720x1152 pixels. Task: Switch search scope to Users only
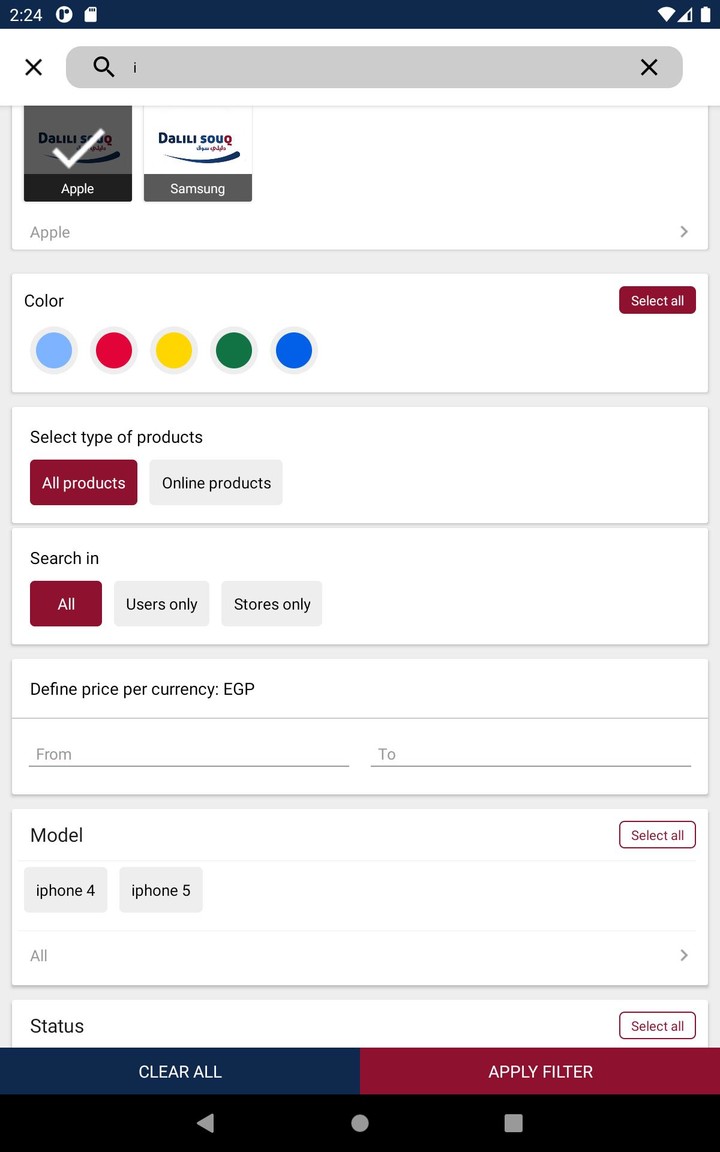161,604
